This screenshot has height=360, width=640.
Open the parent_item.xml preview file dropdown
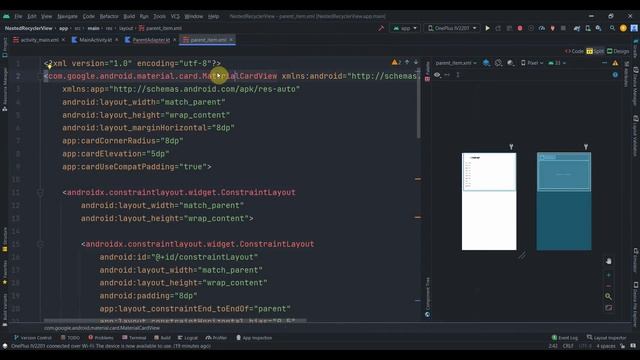click(x=456, y=63)
